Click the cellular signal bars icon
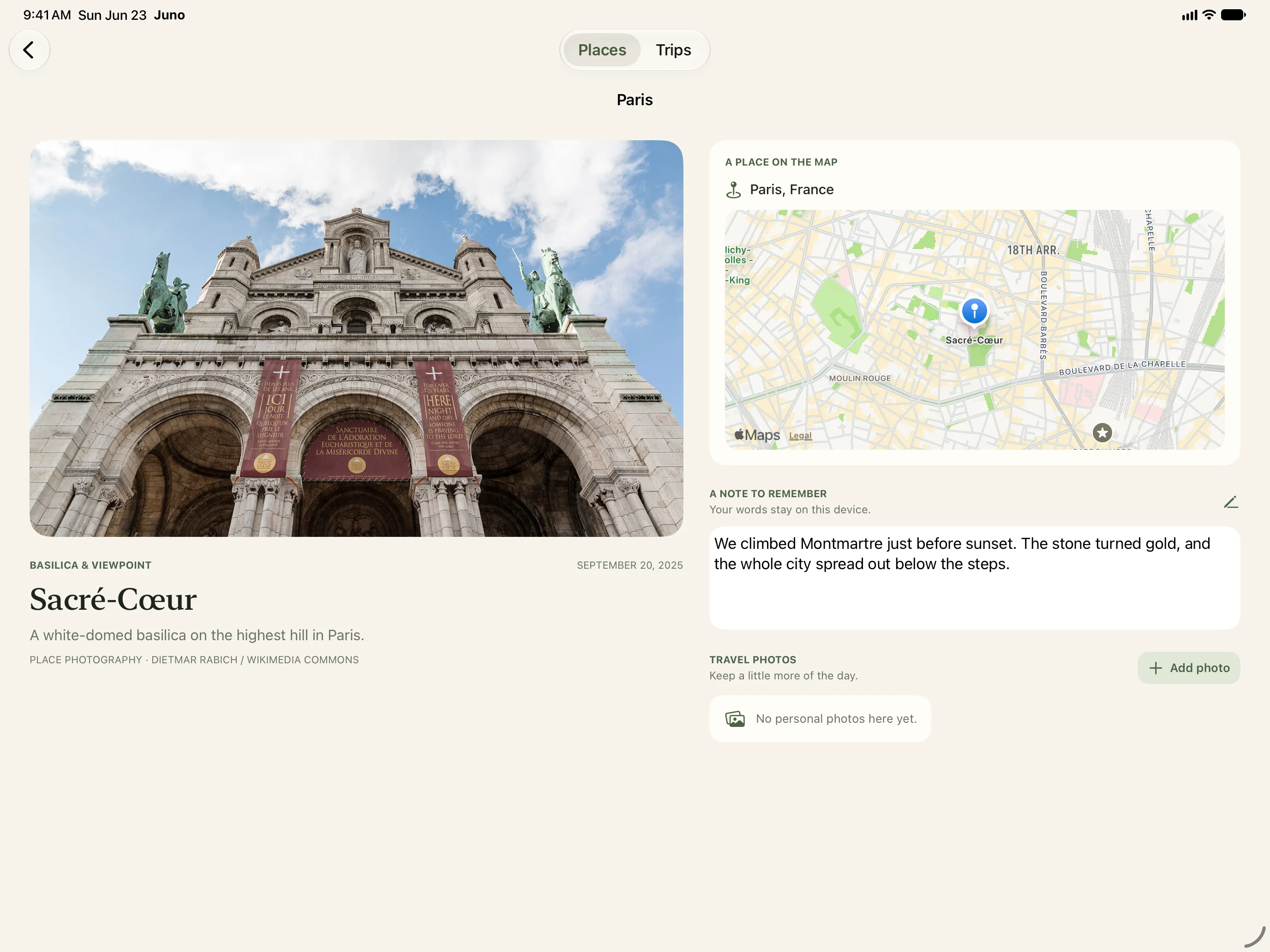The image size is (1270, 952). pos(1189,15)
